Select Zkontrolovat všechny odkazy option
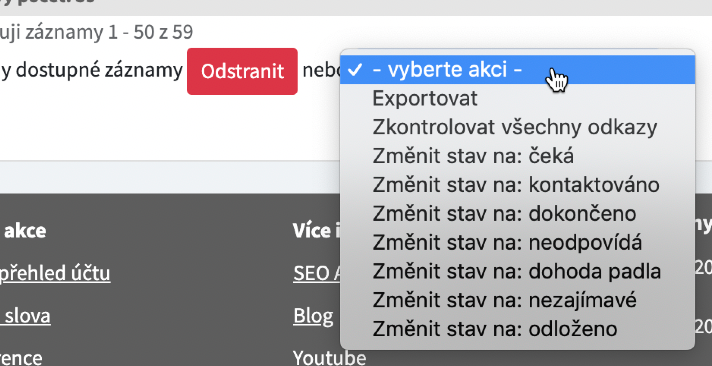712x366 pixels. click(x=517, y=128)
